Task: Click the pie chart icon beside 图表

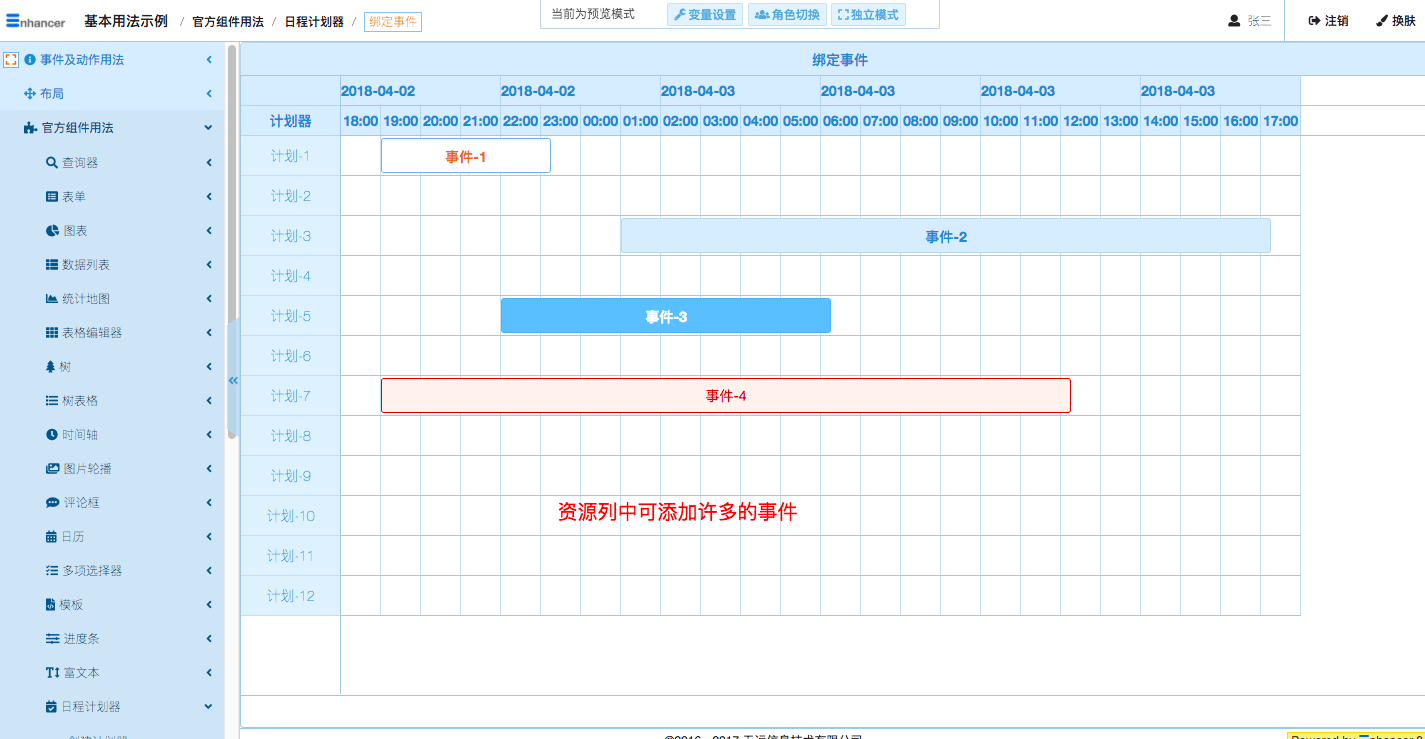Action: 52,231
